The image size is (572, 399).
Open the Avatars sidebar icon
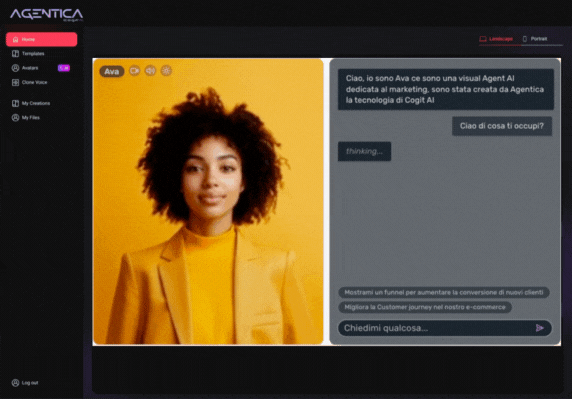pos(15,68)
